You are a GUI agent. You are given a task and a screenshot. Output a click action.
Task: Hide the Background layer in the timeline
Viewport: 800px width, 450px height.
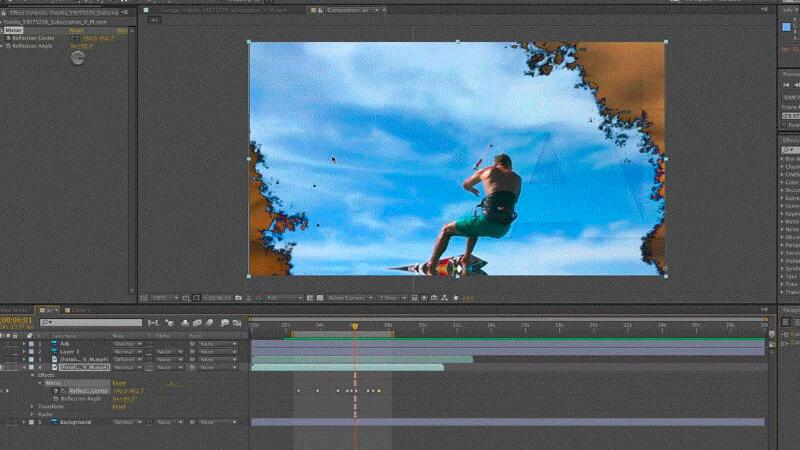pyautogui.click(x=4, y=422)
